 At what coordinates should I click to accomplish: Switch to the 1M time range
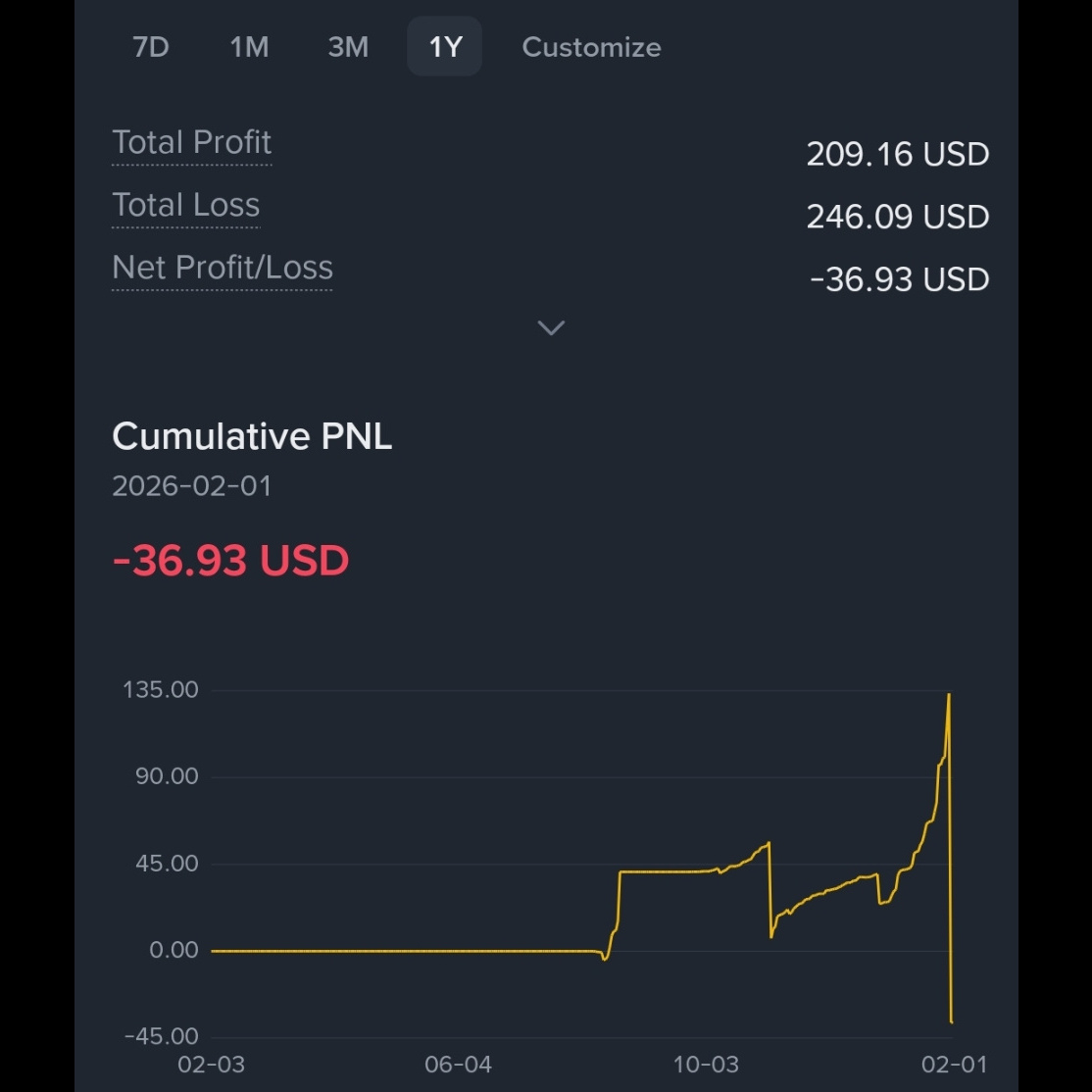click(x=249, y=47)
